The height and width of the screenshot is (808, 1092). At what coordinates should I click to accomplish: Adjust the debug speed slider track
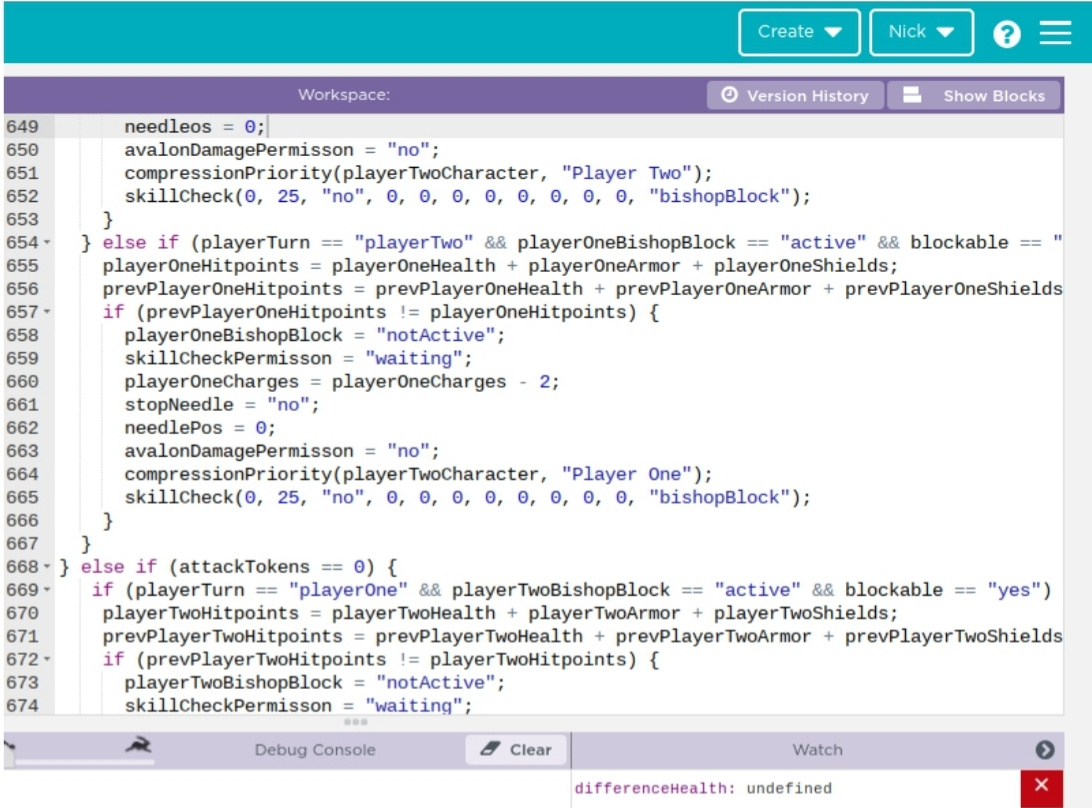coord(84,763)
